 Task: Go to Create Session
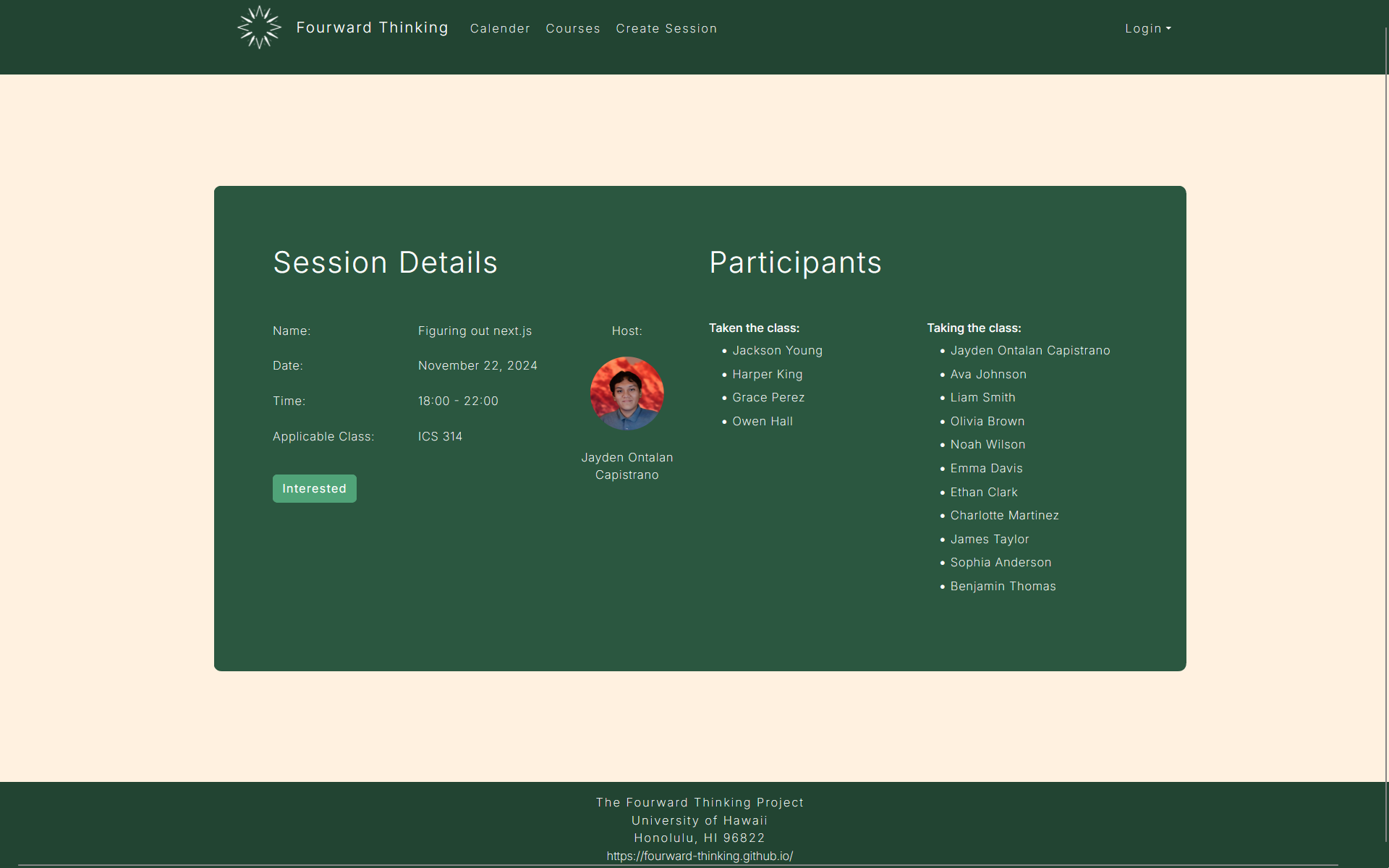(x=666, y=28)
